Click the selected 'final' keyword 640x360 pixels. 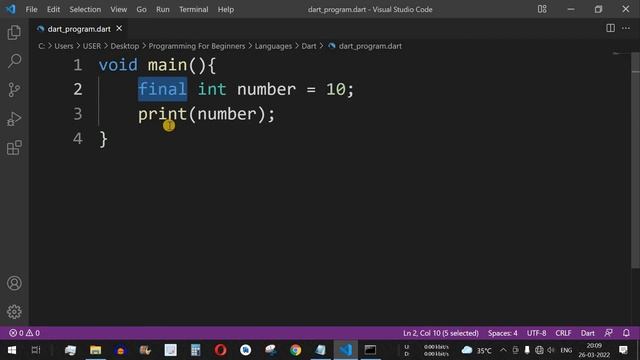162,89
